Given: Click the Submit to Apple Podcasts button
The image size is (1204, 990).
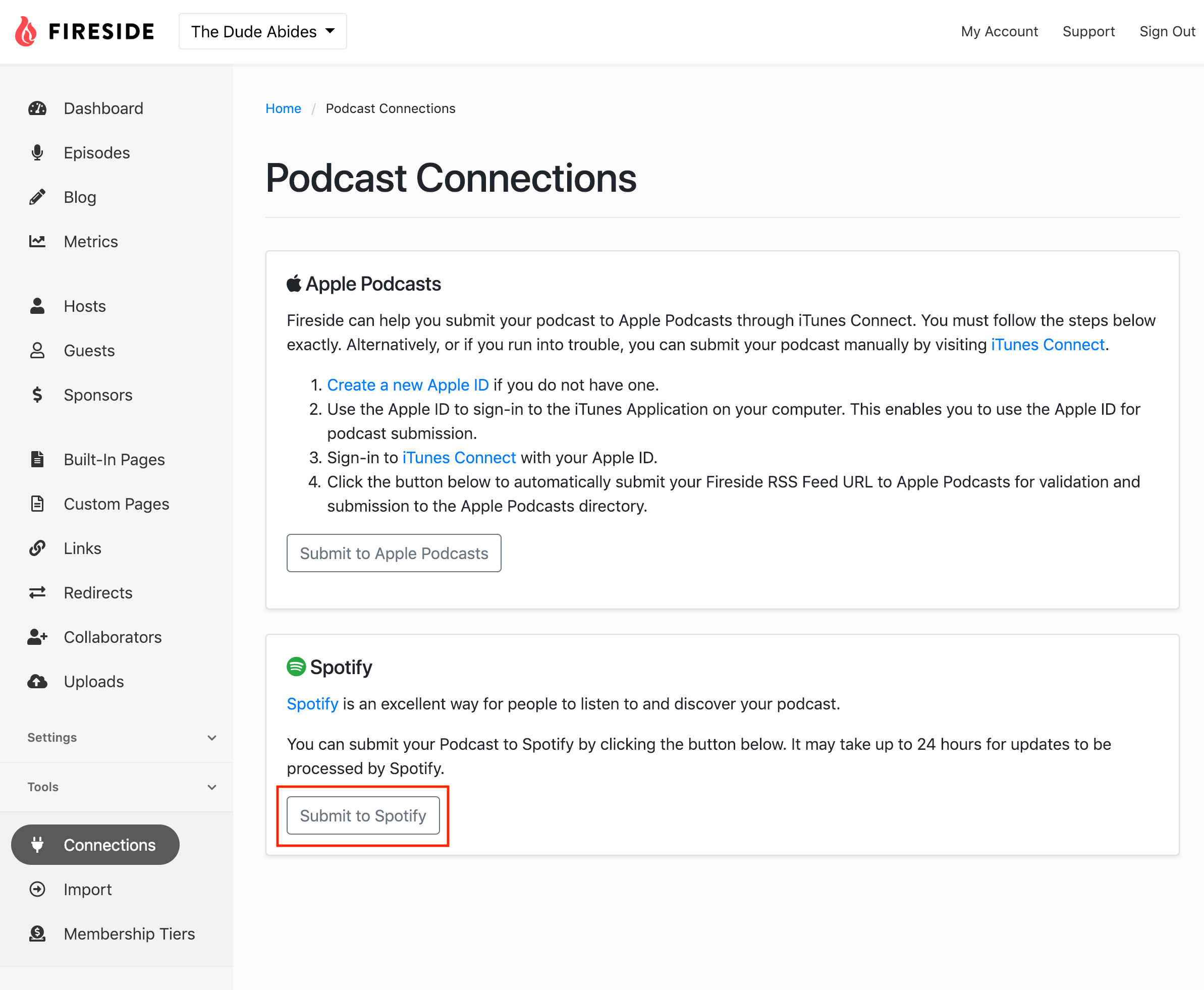Looking at the screenshot, I should click(x=394, y=553).
